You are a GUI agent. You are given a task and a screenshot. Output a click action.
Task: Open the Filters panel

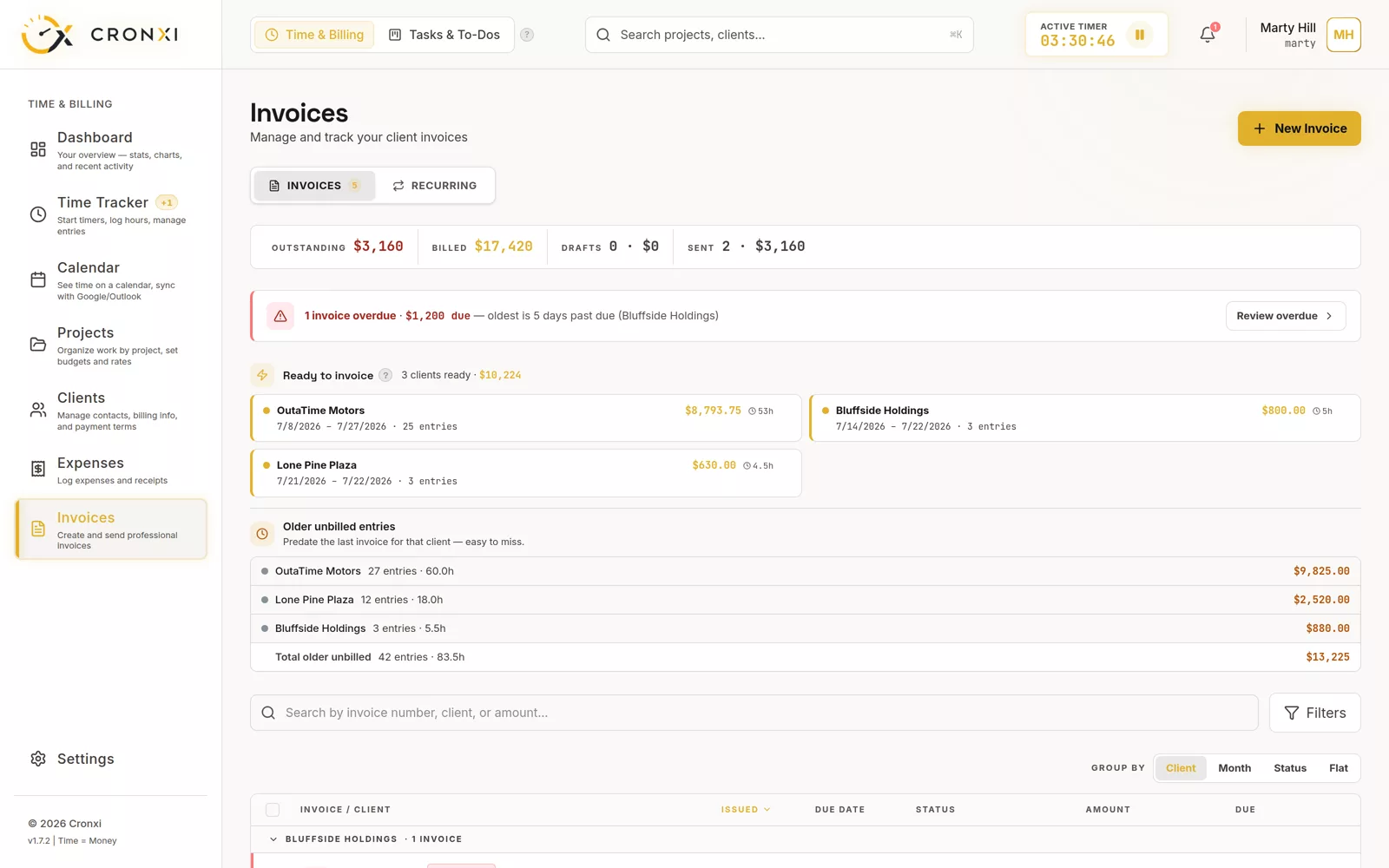(1314, 713)
